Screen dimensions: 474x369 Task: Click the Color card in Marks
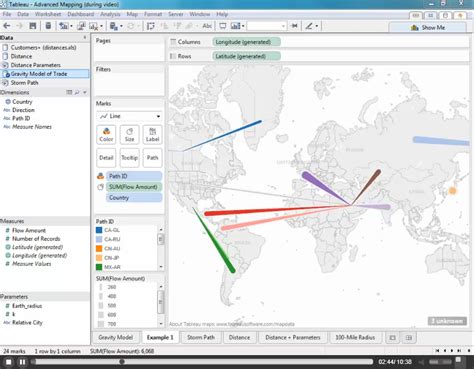(106, 135)
